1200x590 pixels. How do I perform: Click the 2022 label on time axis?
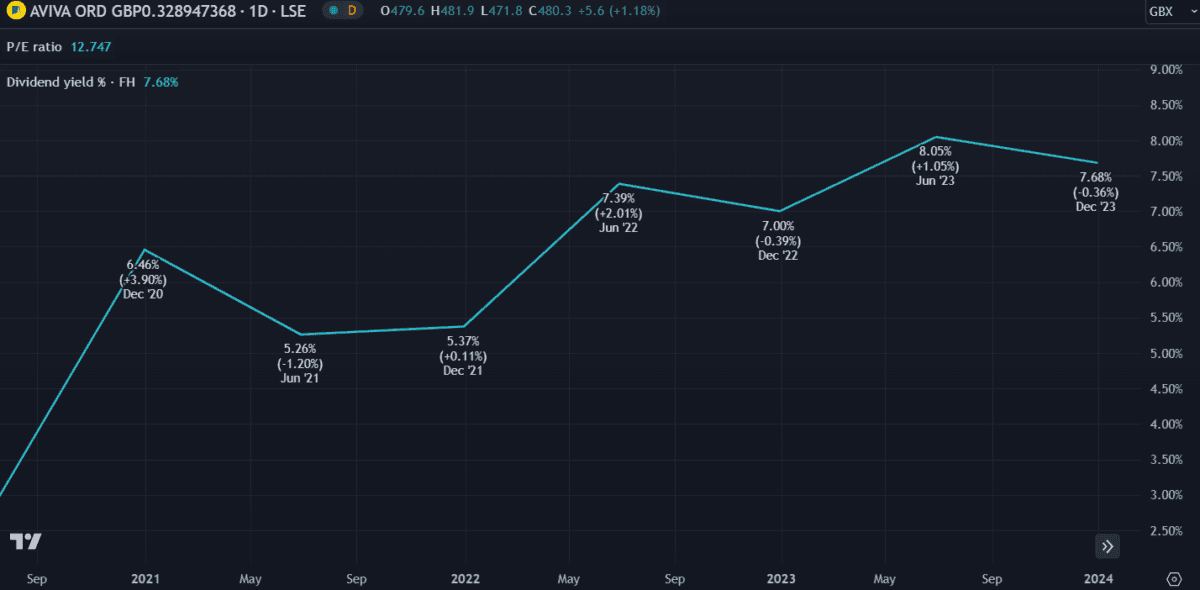(x=465, y=579)
